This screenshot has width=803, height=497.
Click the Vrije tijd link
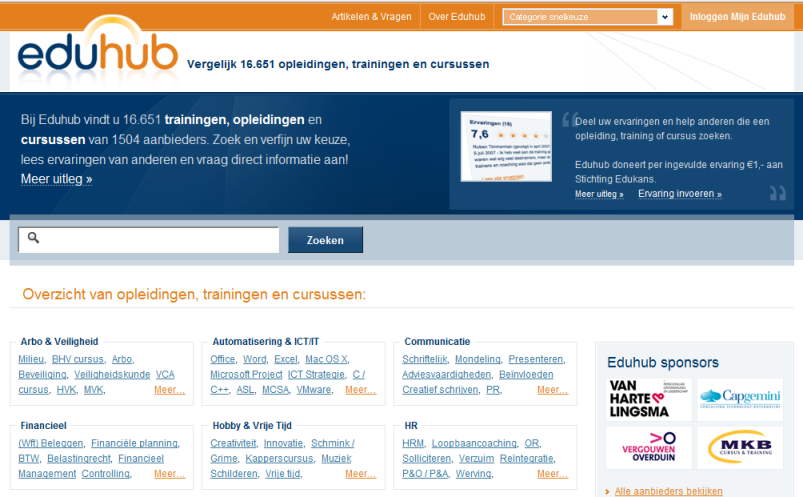[283, 474]
